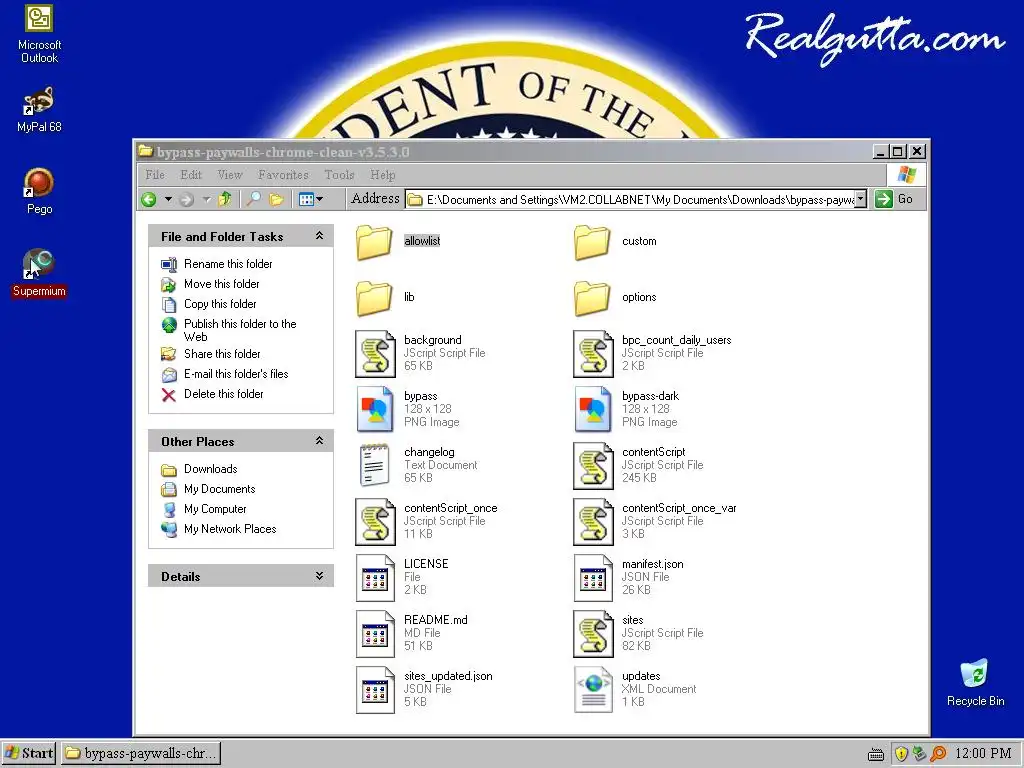The height and width of the screenshot is (768, 1024).
Task: Click the Up folder toolbar icon
Action: 225,199
